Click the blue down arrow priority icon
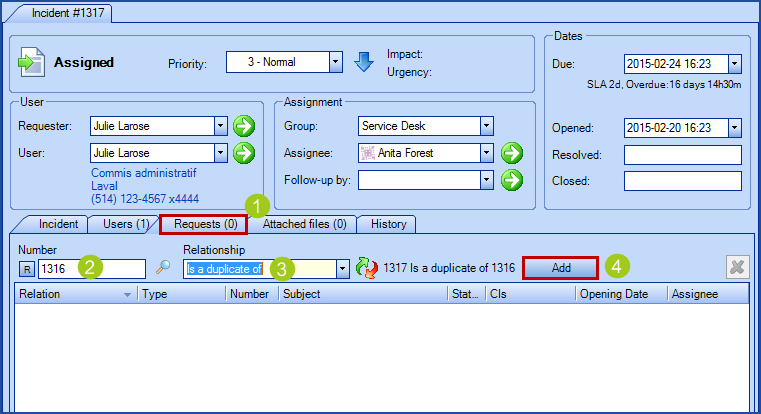The width and height of the screenshot is (761, 414). pos(364,62)
